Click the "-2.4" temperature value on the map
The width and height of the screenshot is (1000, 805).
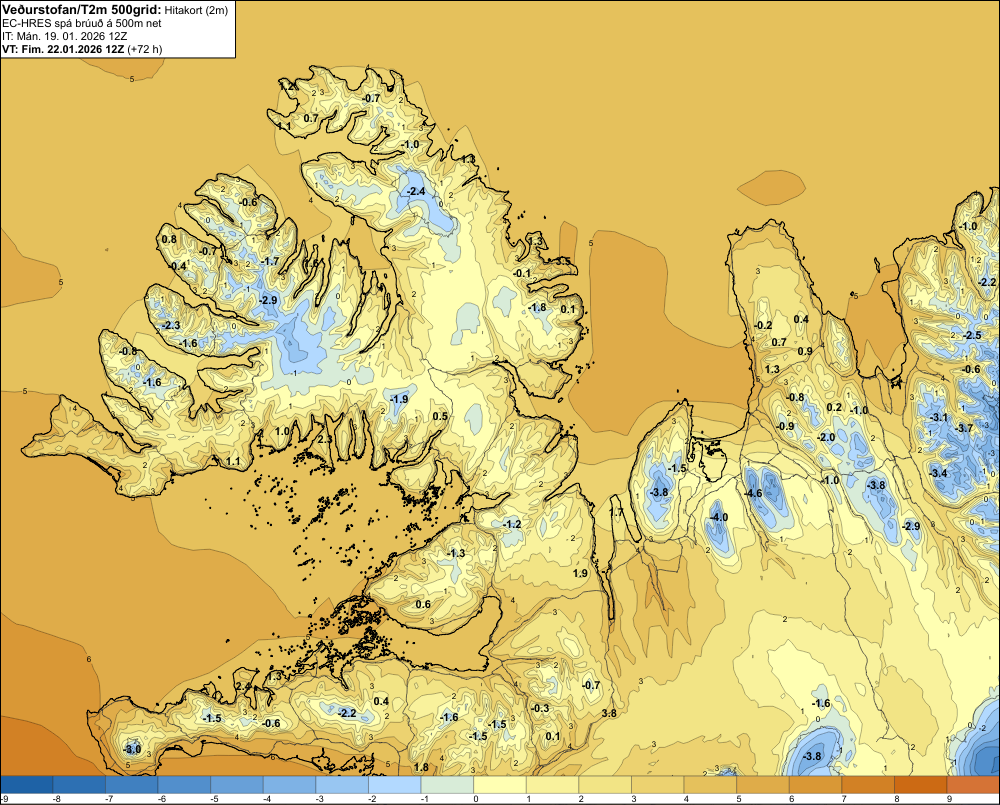click(x=416, y=191)
